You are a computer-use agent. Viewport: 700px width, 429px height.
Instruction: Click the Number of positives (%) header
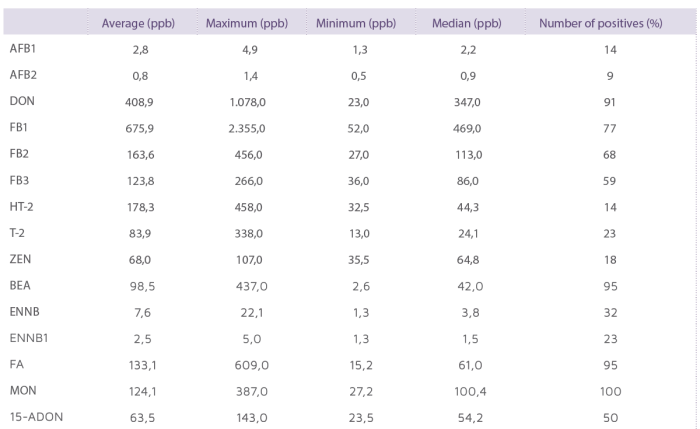coord(600,23)
